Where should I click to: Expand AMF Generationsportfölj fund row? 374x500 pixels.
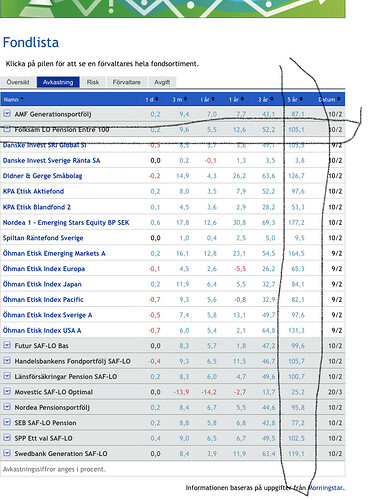7,114
